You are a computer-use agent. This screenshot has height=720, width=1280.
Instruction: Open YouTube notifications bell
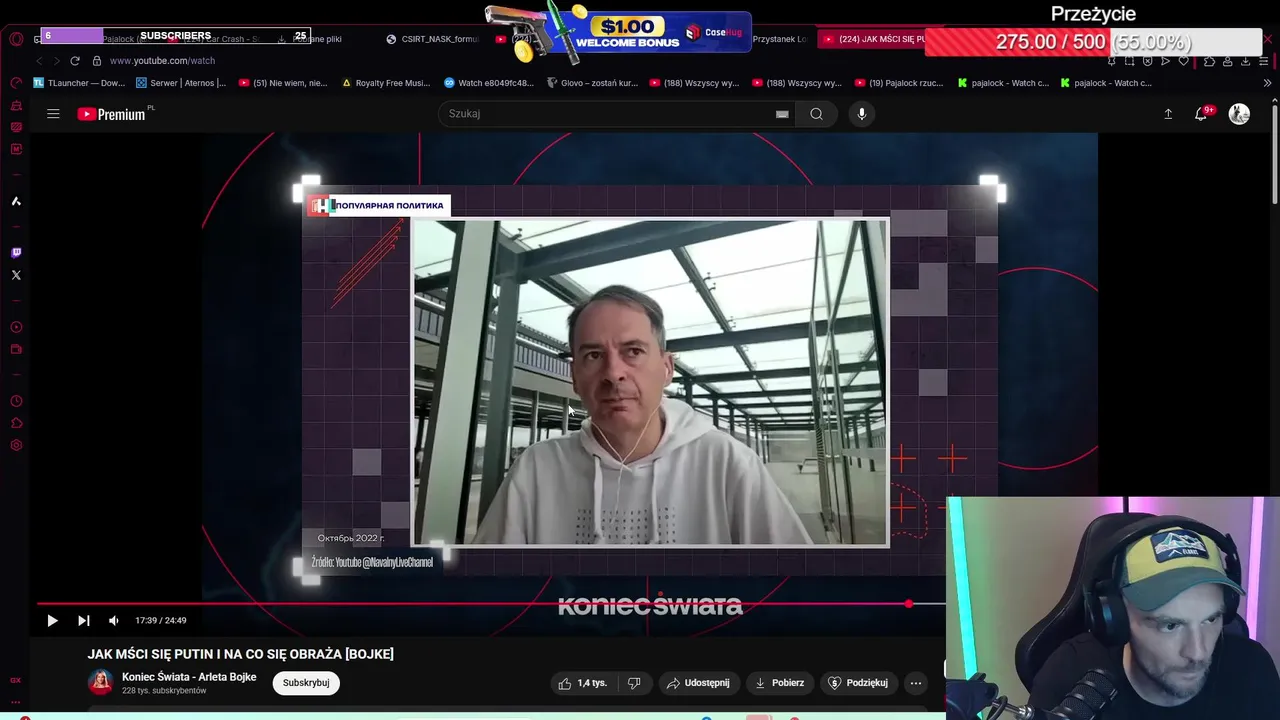pyautogui.click(x=1201, y=114)
